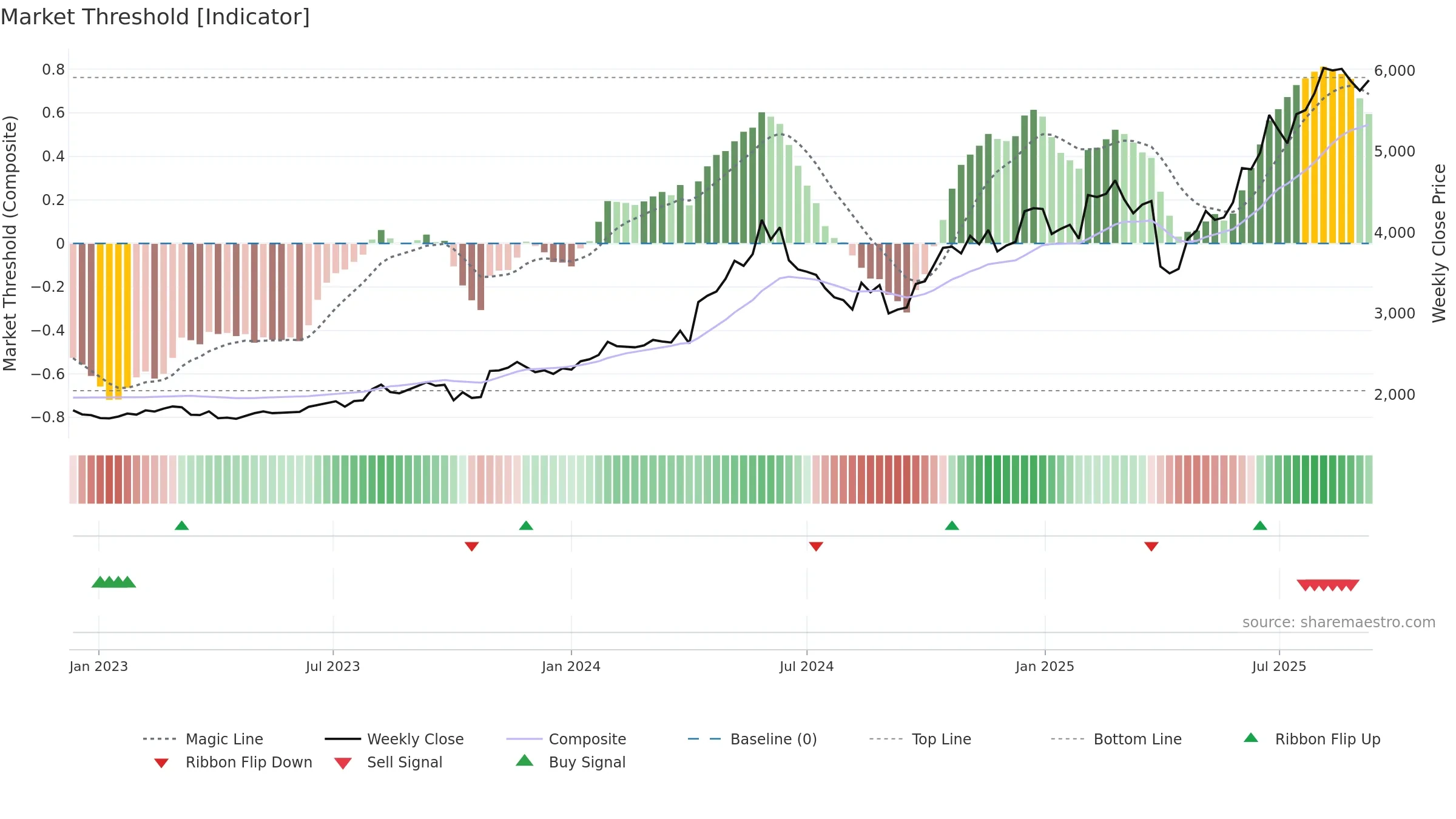The width and height of the screenshot is (1456, 819).
Task: Click the 3,000 price axis label
Action: pyautogui.click(x=1395, y=313)
